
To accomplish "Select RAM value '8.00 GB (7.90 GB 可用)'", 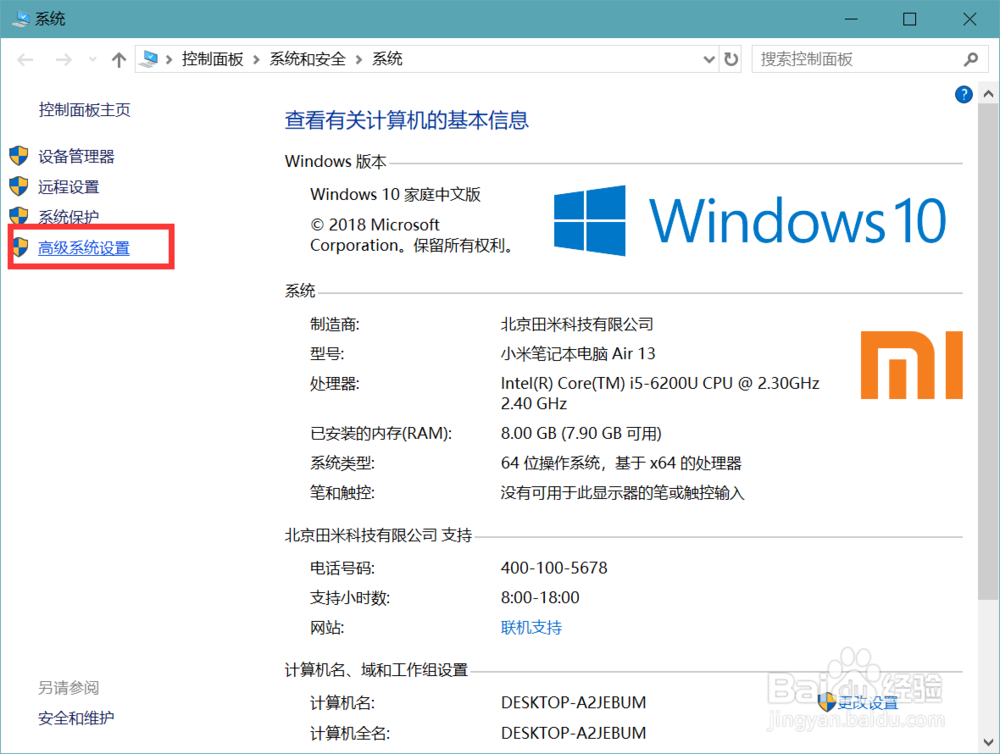I will click(x=581, y=433).
